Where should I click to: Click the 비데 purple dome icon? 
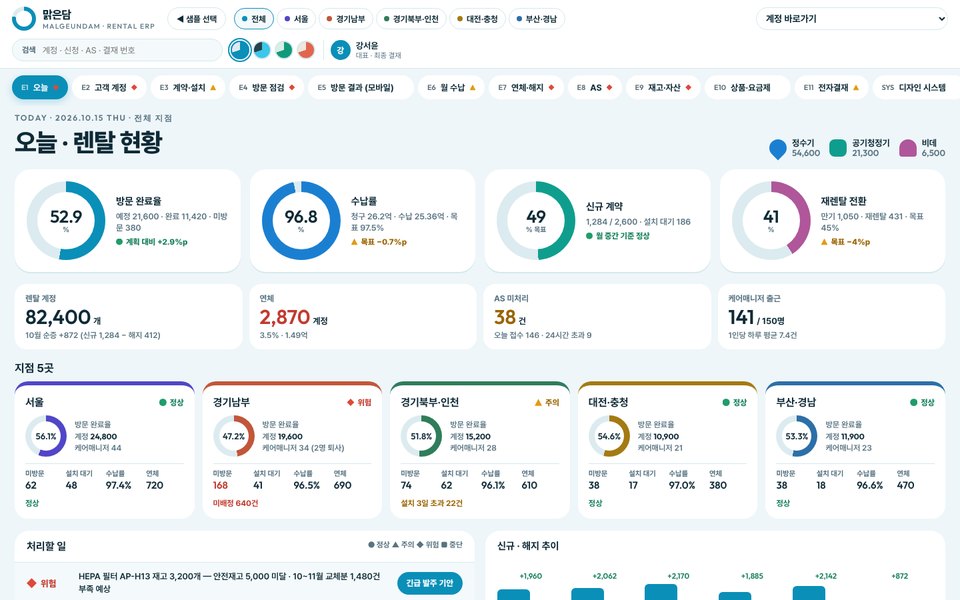[x=908, y=148]
